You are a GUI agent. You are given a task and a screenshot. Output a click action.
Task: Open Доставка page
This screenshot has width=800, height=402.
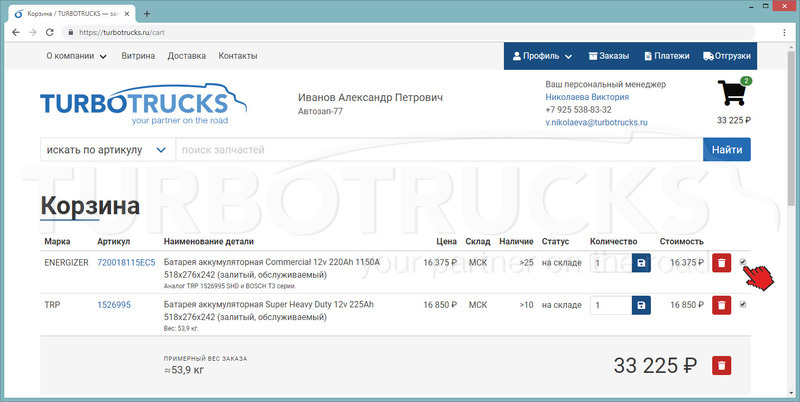click(187, 56)
